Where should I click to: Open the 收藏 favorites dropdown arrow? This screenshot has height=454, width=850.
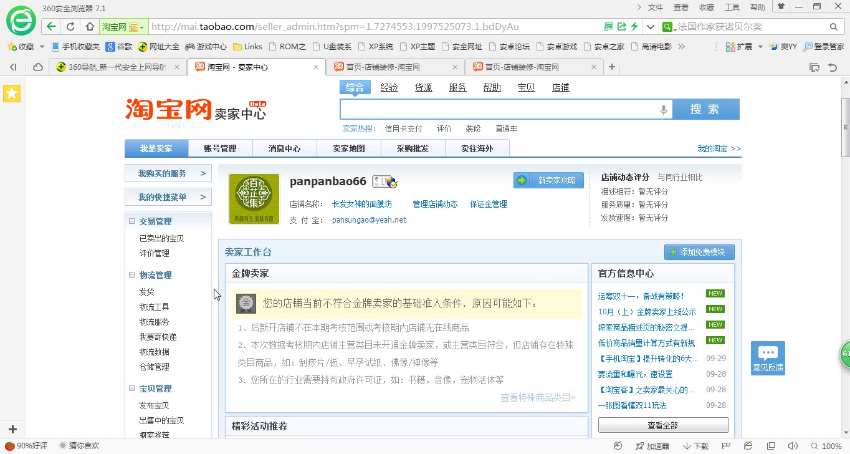click(x=42, y=47)
